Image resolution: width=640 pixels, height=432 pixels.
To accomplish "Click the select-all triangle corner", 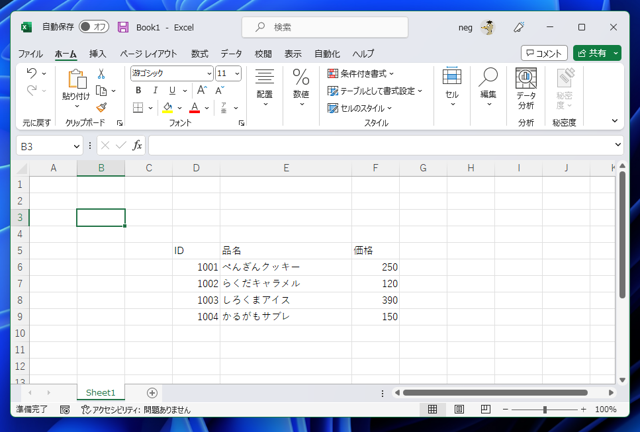I will (21, 168).
